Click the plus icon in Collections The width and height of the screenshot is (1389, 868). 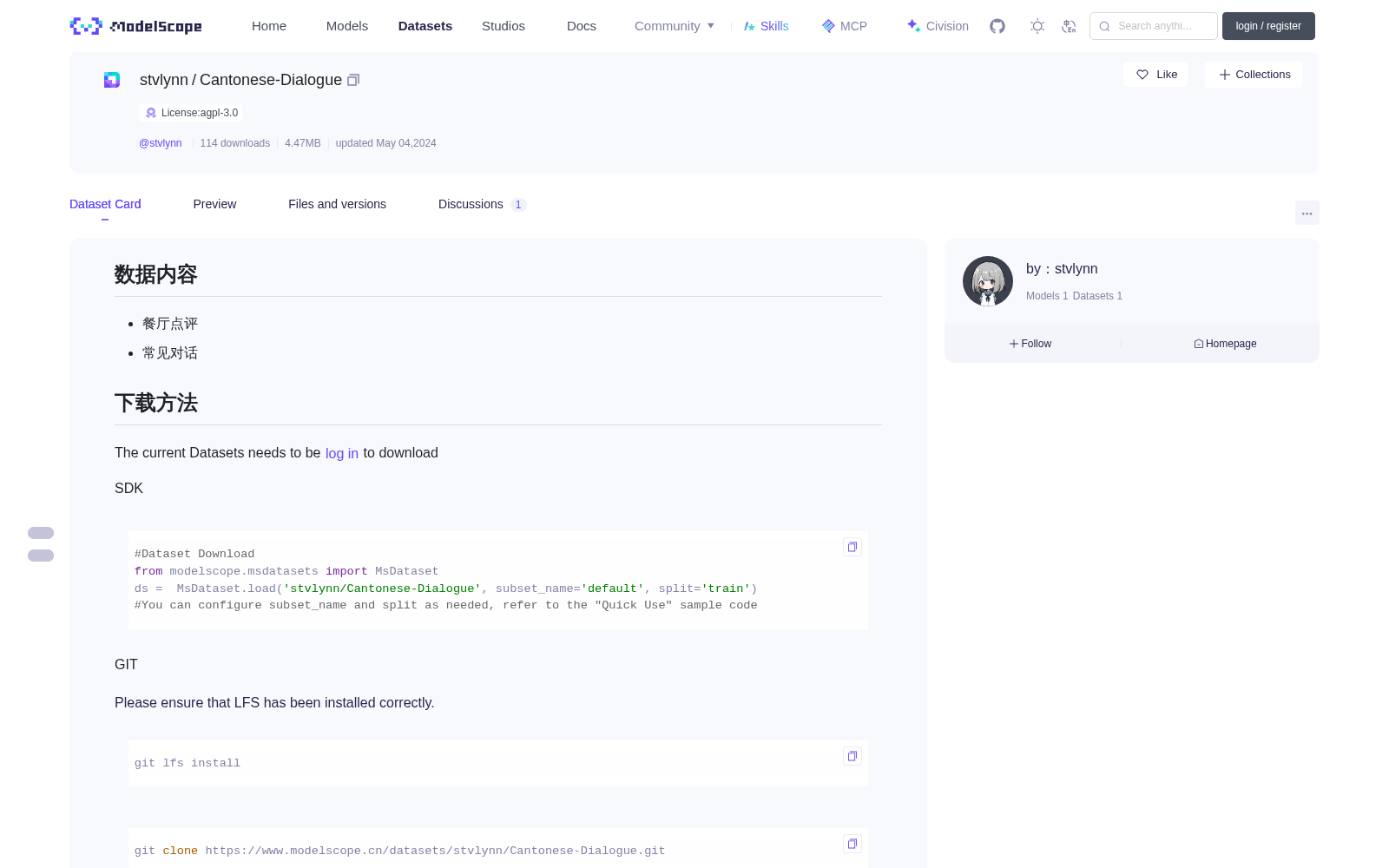tap(1225, 75)
